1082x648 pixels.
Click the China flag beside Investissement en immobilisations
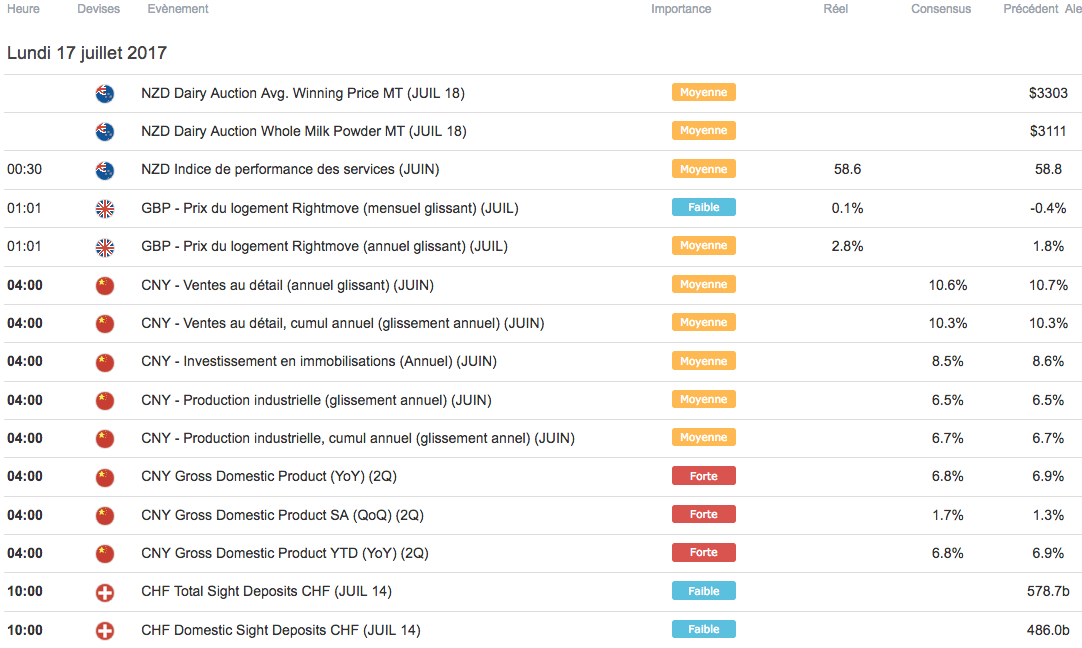click(104, 362)
